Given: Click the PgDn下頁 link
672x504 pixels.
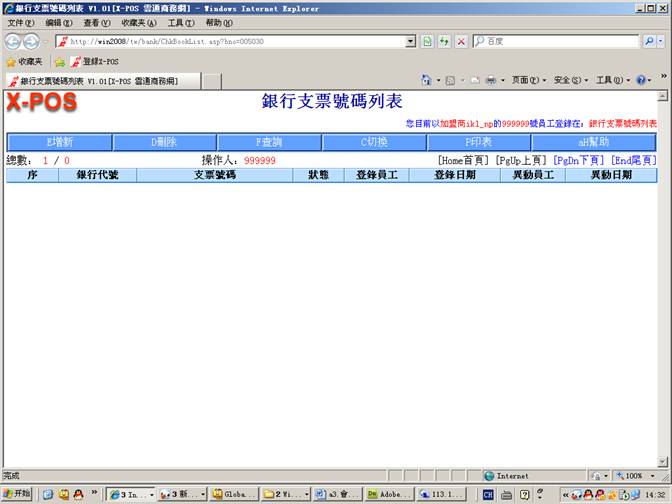Looking at the screenshot, I should coord(579,160).
